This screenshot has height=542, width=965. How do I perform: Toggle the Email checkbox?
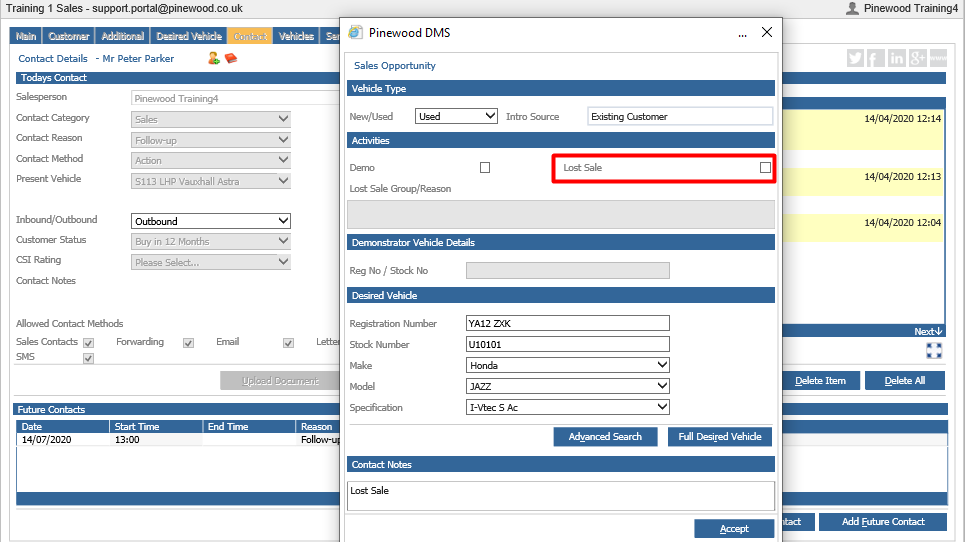[x=288, y=343]
